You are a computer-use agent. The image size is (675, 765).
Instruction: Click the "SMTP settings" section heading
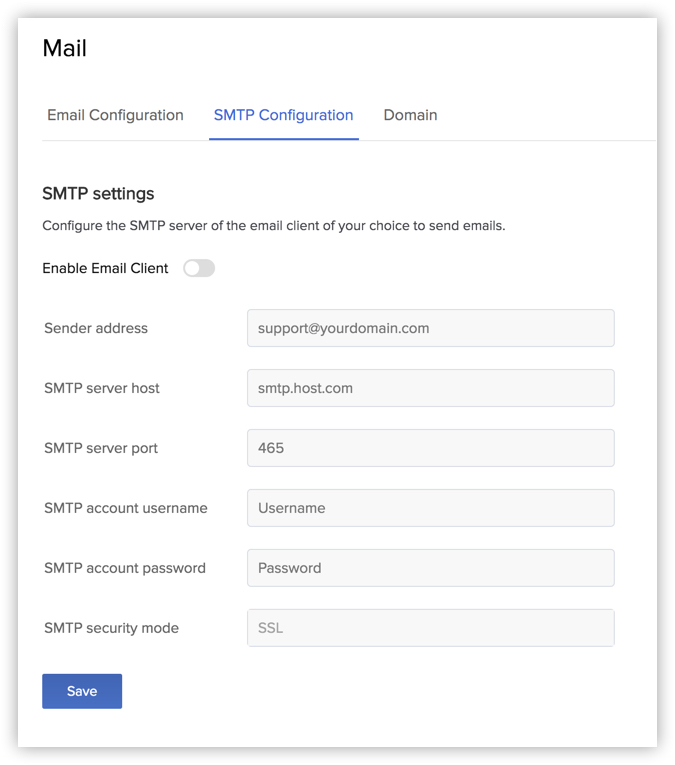(x=98, y=193)
